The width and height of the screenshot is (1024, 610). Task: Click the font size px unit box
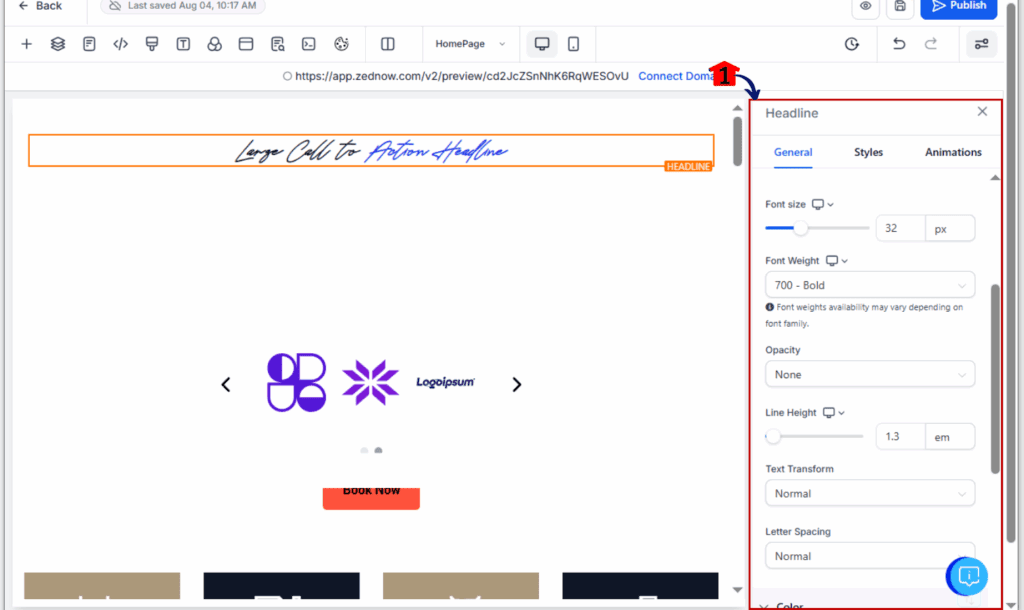point(950,229)
